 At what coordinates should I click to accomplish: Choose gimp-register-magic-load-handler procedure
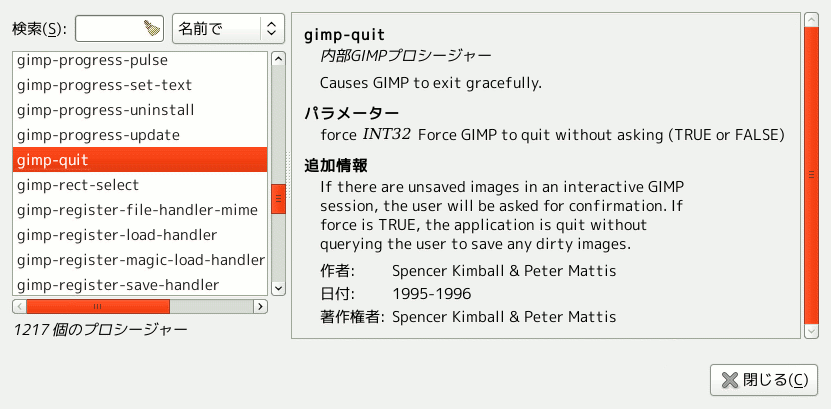click(140, 260)
